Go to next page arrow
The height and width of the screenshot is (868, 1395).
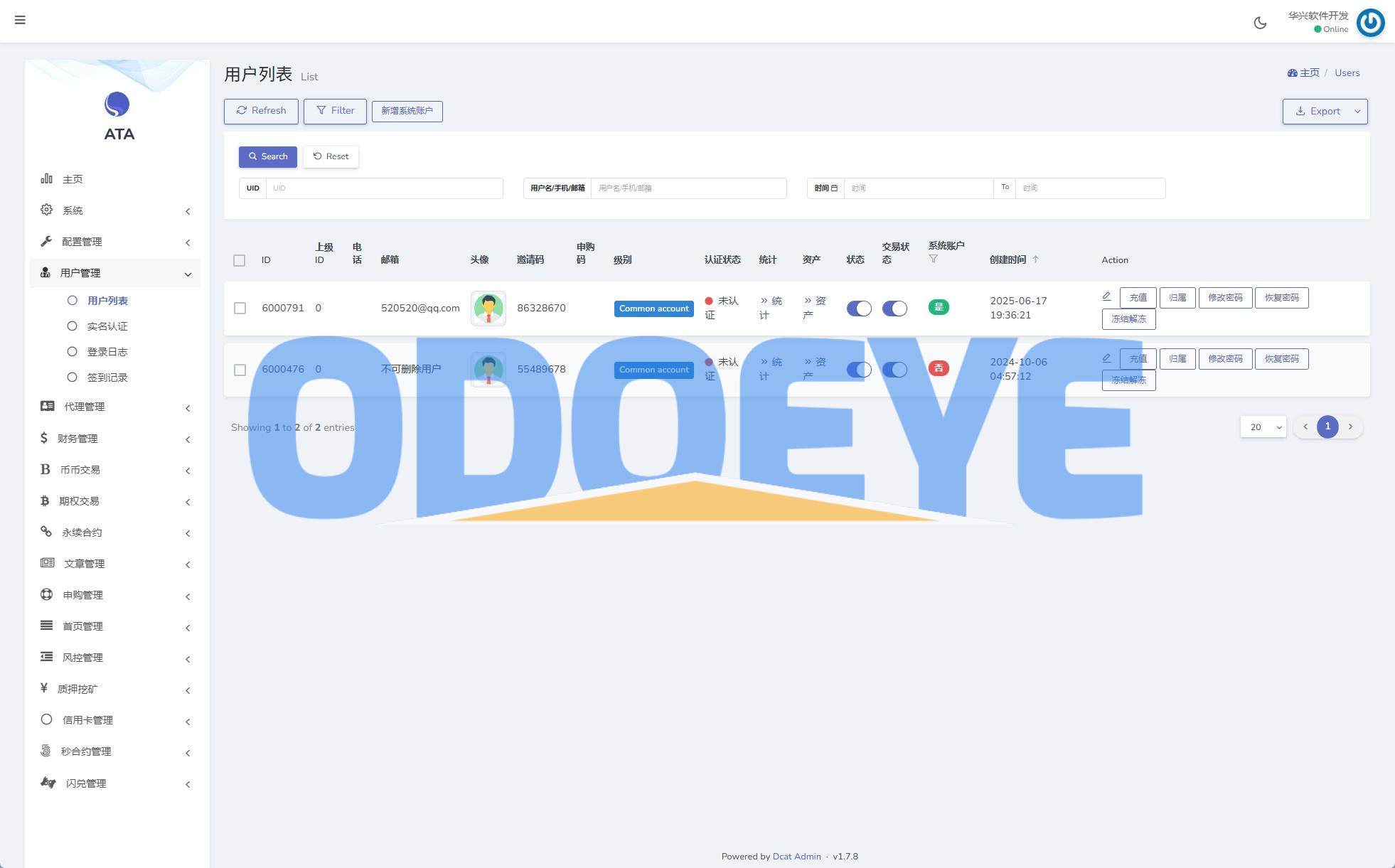(1350, 427)
